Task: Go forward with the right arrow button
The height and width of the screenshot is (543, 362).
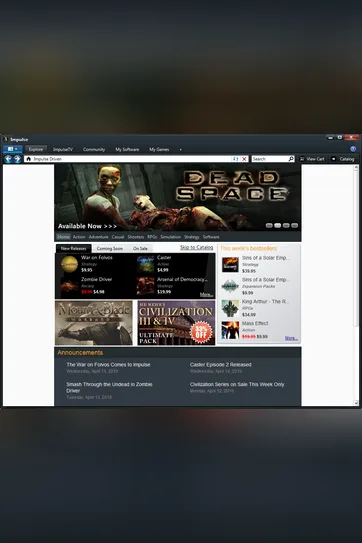Action: [17, 159]
